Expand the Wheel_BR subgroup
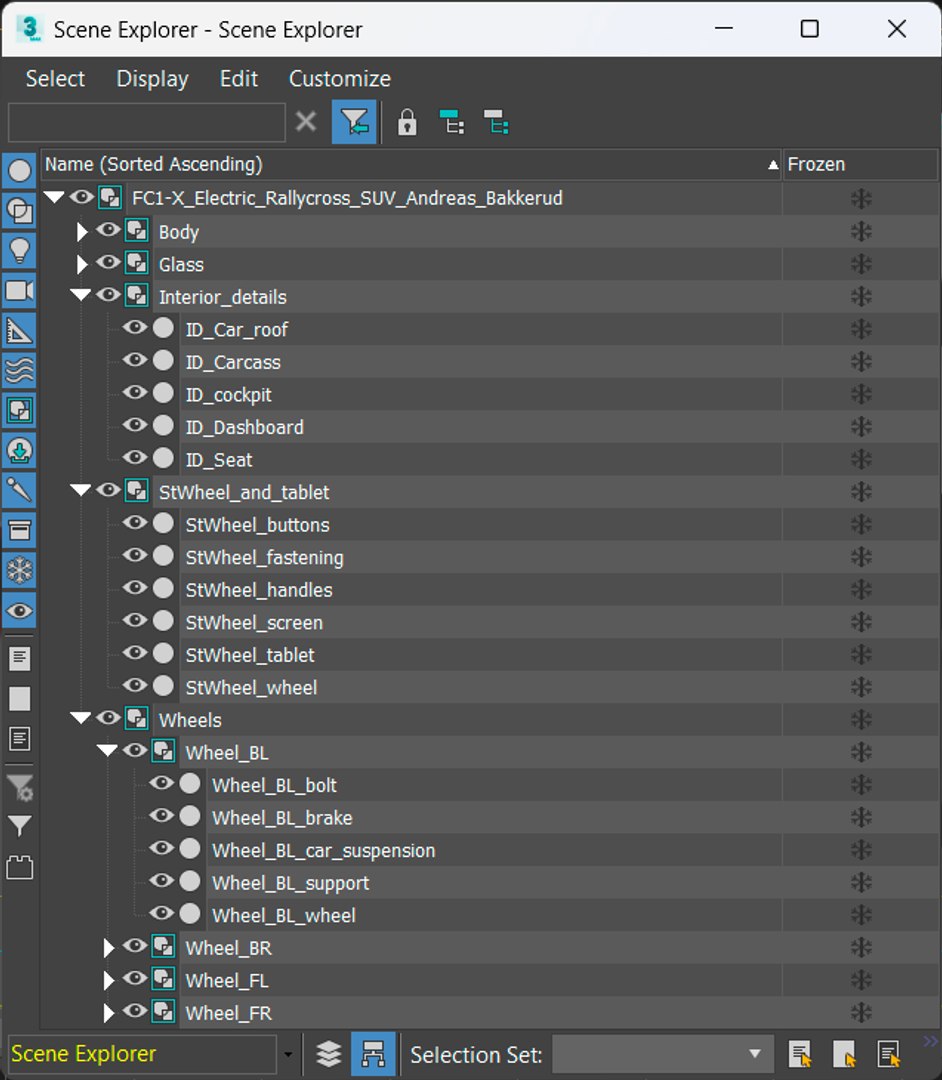Viewport: 942px width, 1080px height. point(108,948)
